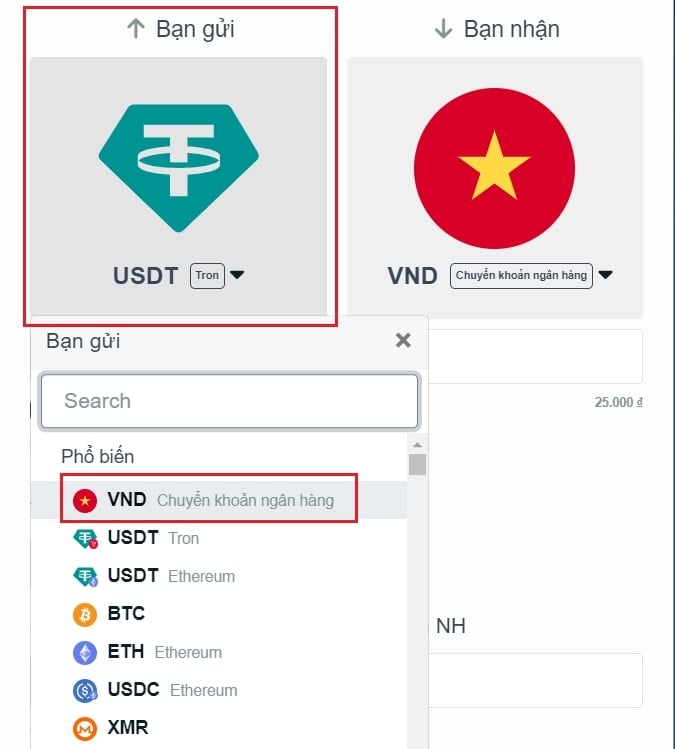Open the dropdown arrow next to USDT Tron

point(237,275)
